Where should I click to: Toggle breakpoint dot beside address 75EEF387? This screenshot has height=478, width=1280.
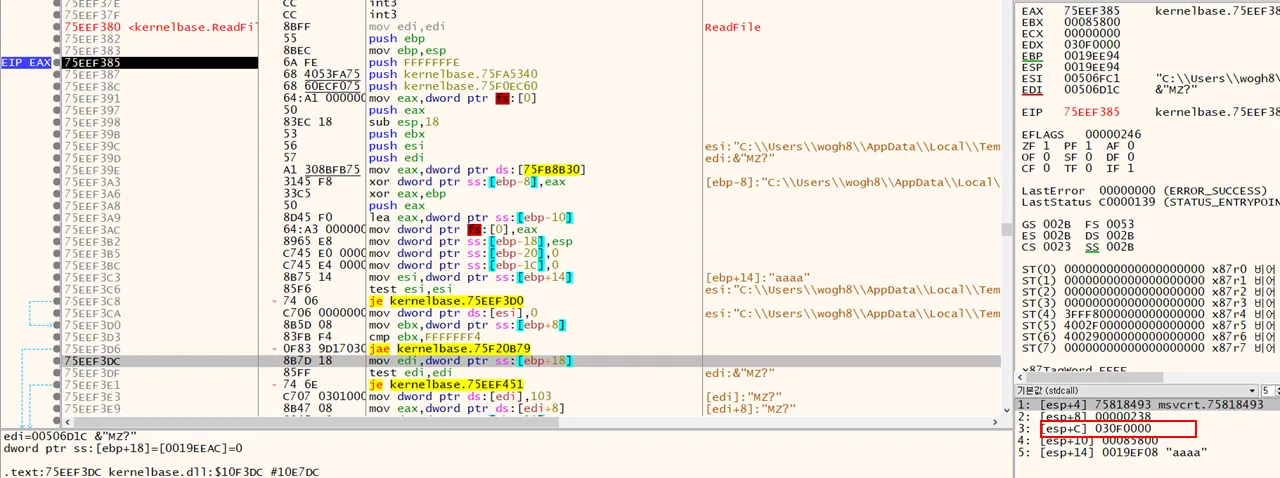(58, 75)
